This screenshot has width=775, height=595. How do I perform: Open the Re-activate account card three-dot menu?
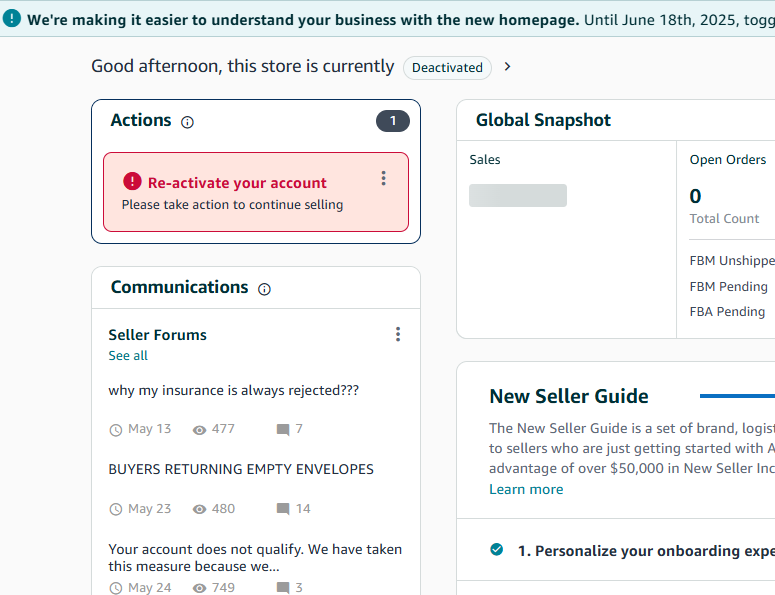pos(384,178)
